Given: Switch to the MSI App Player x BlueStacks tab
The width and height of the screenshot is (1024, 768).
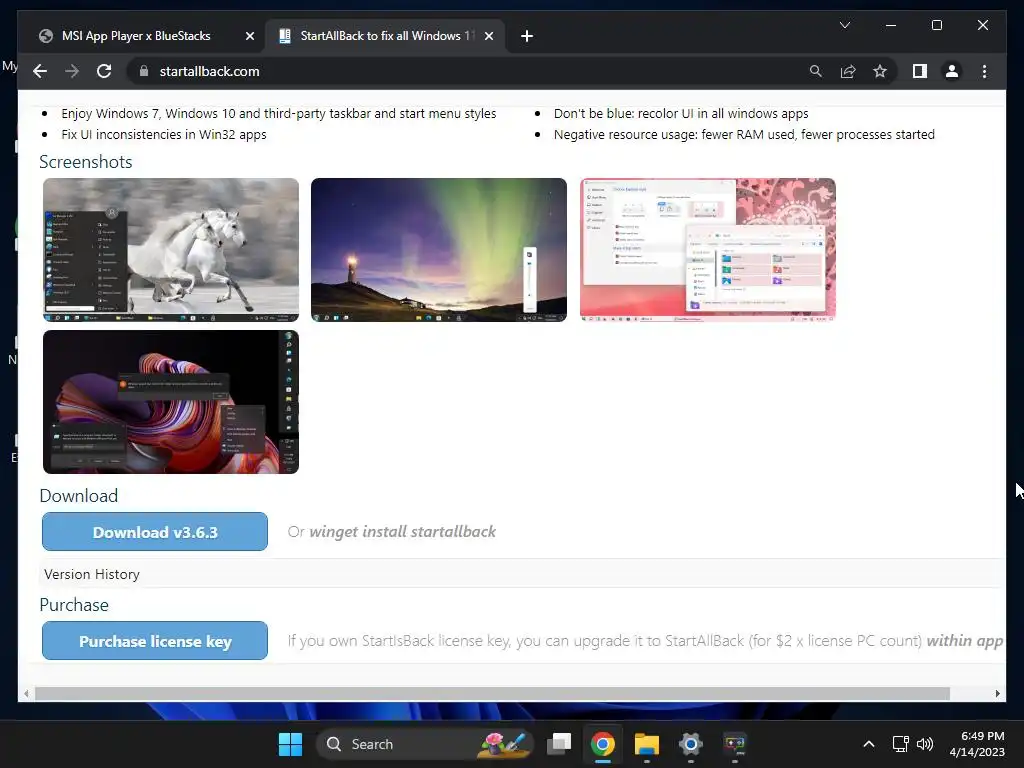Looking at the screenshot, I should pyautogui.click(x=136, y=36).
